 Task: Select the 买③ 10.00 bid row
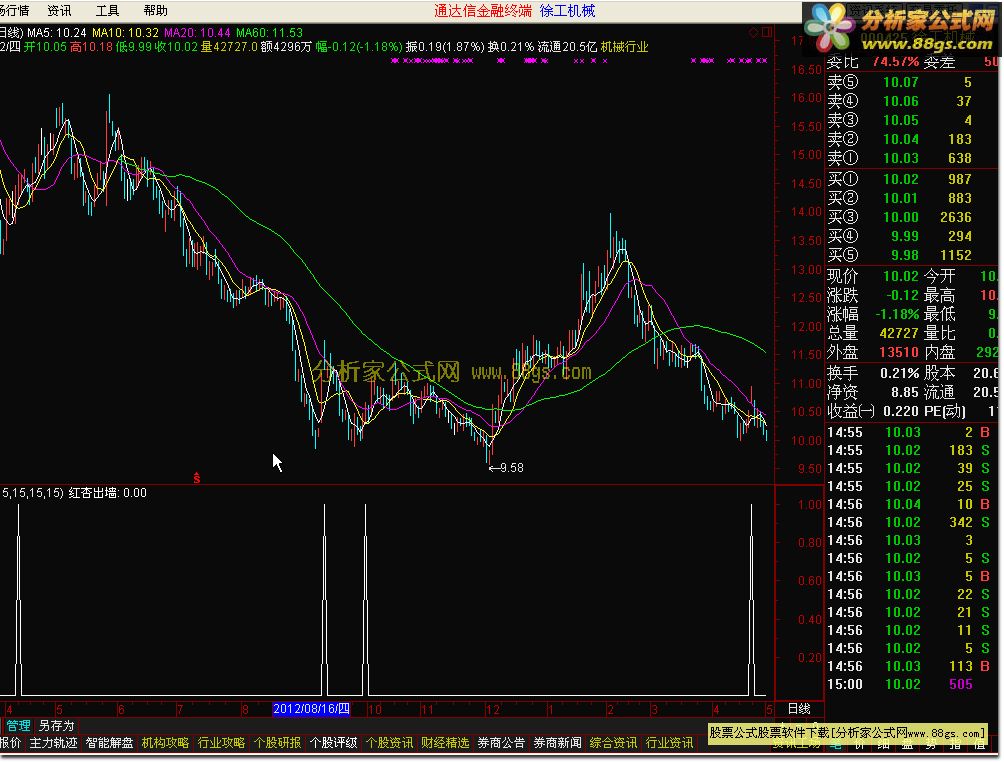point(911,217)
